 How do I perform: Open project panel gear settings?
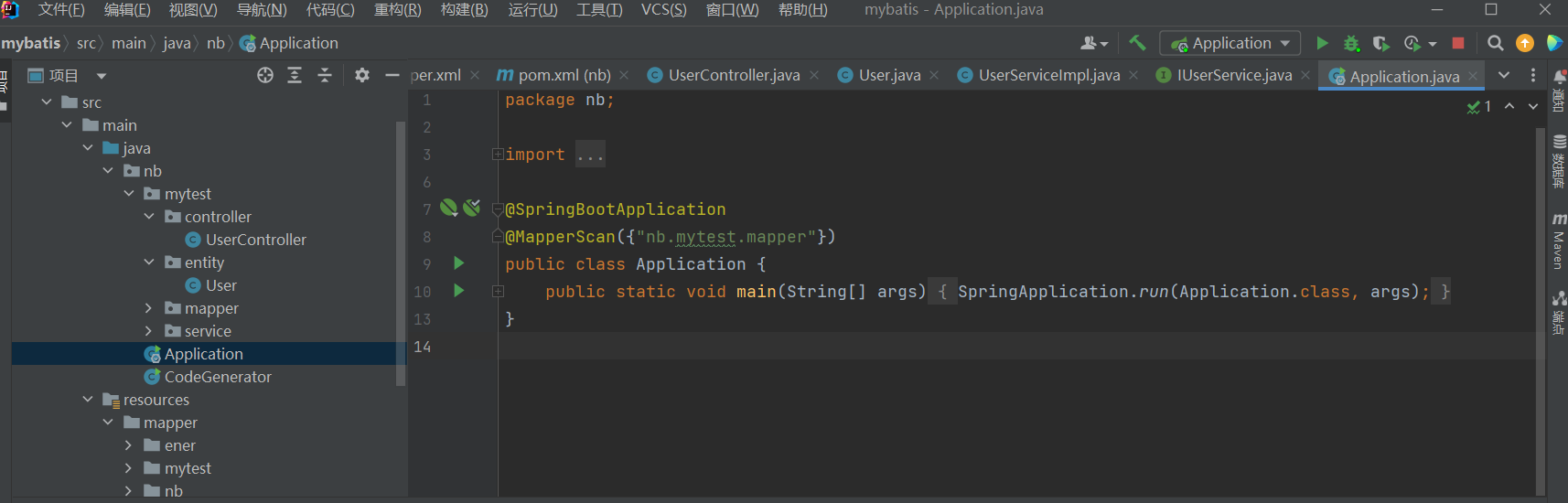click(362, 75)
